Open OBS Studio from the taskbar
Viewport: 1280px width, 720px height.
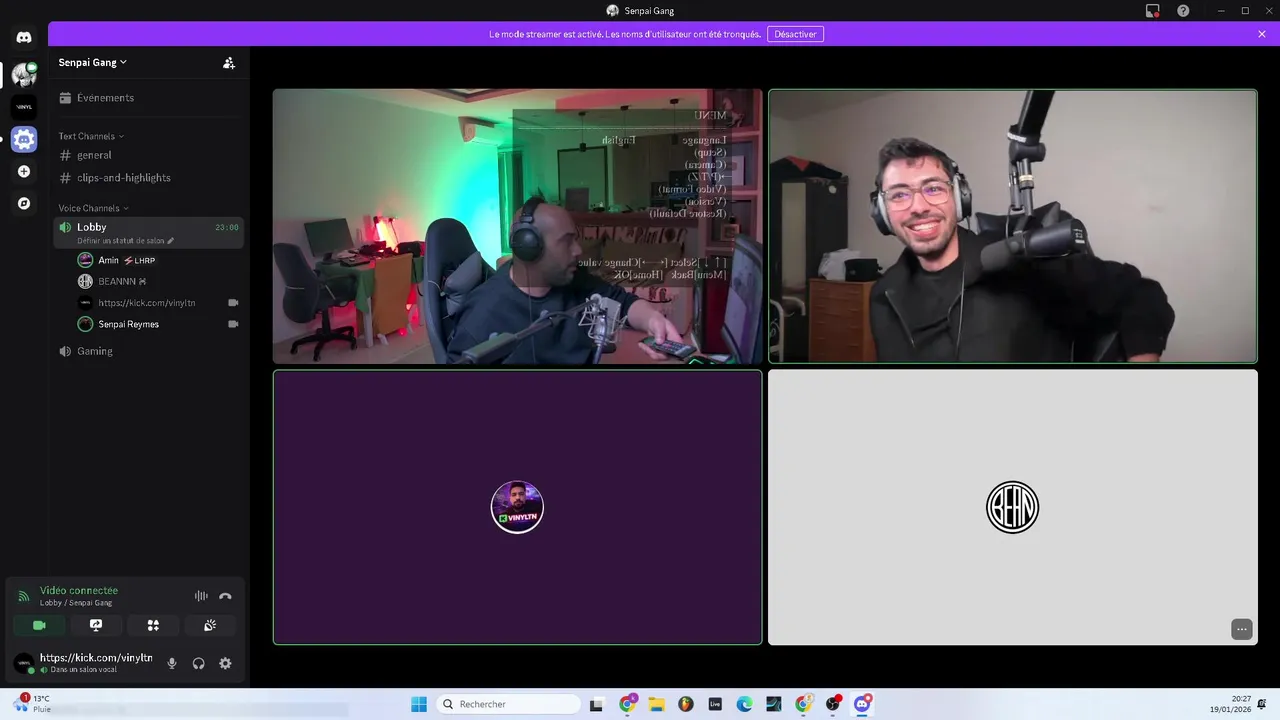833,704
